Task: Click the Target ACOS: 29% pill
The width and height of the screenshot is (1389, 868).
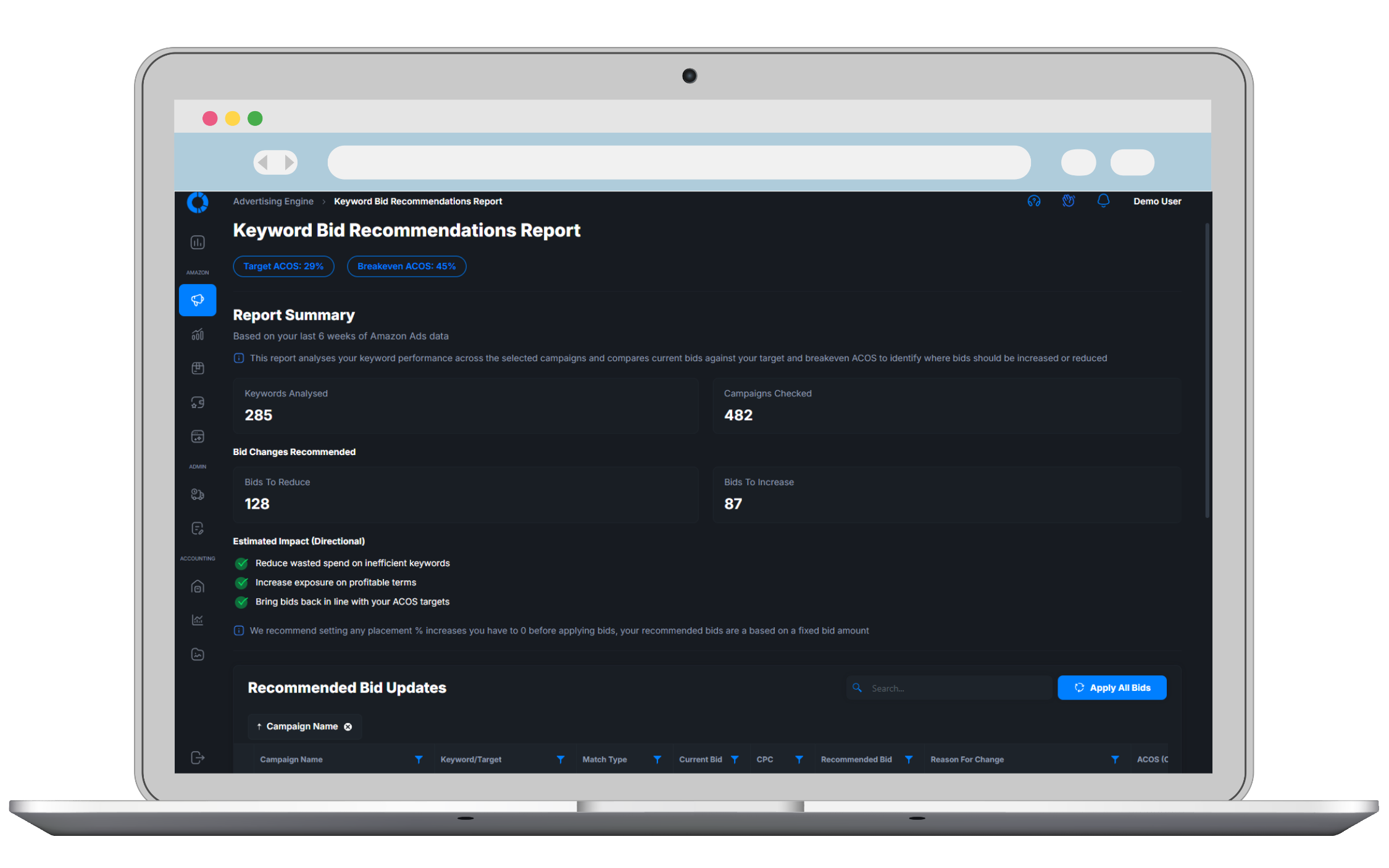Action: pos(283,266)
